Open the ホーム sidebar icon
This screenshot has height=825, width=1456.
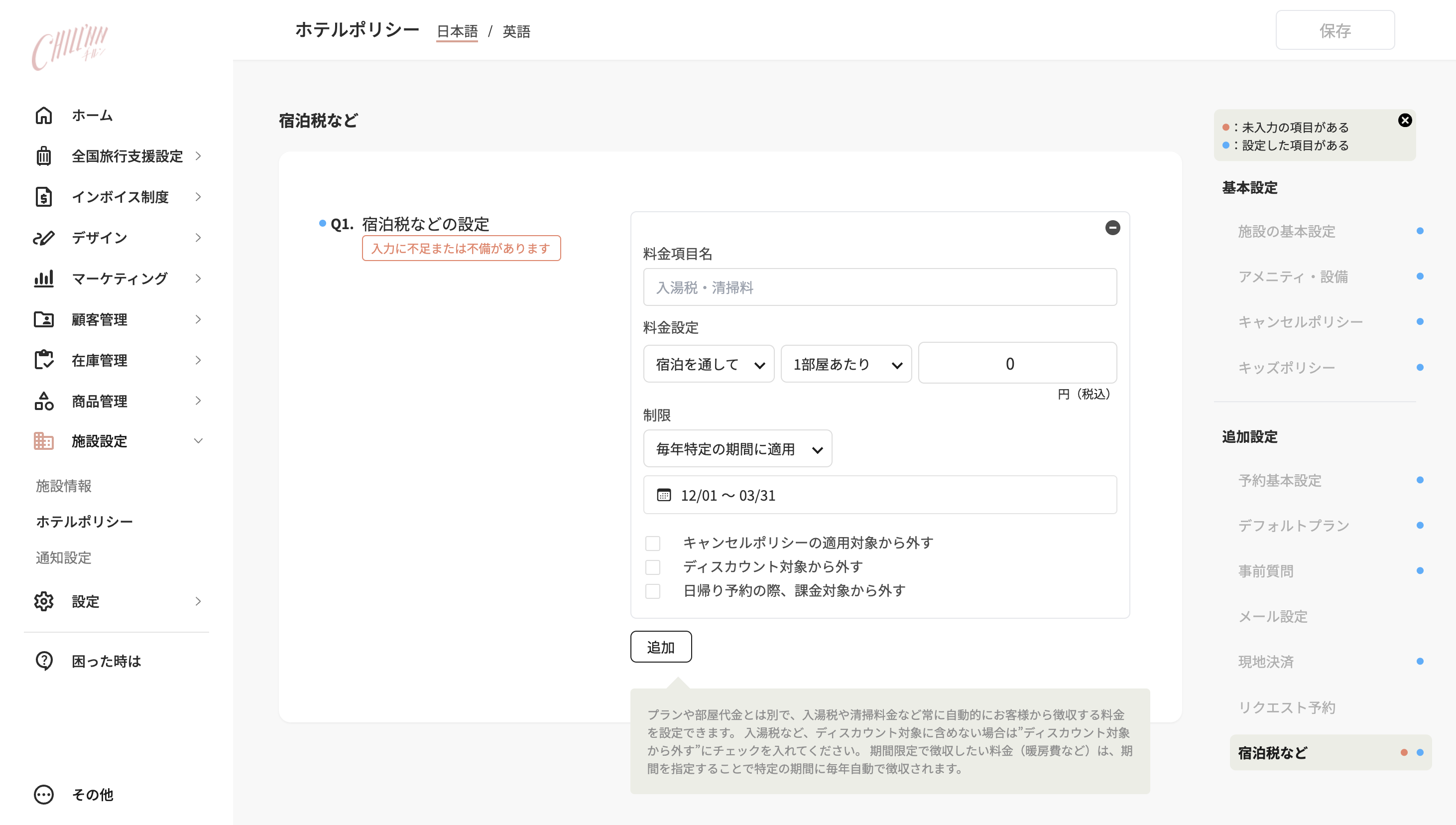[44, 115]
